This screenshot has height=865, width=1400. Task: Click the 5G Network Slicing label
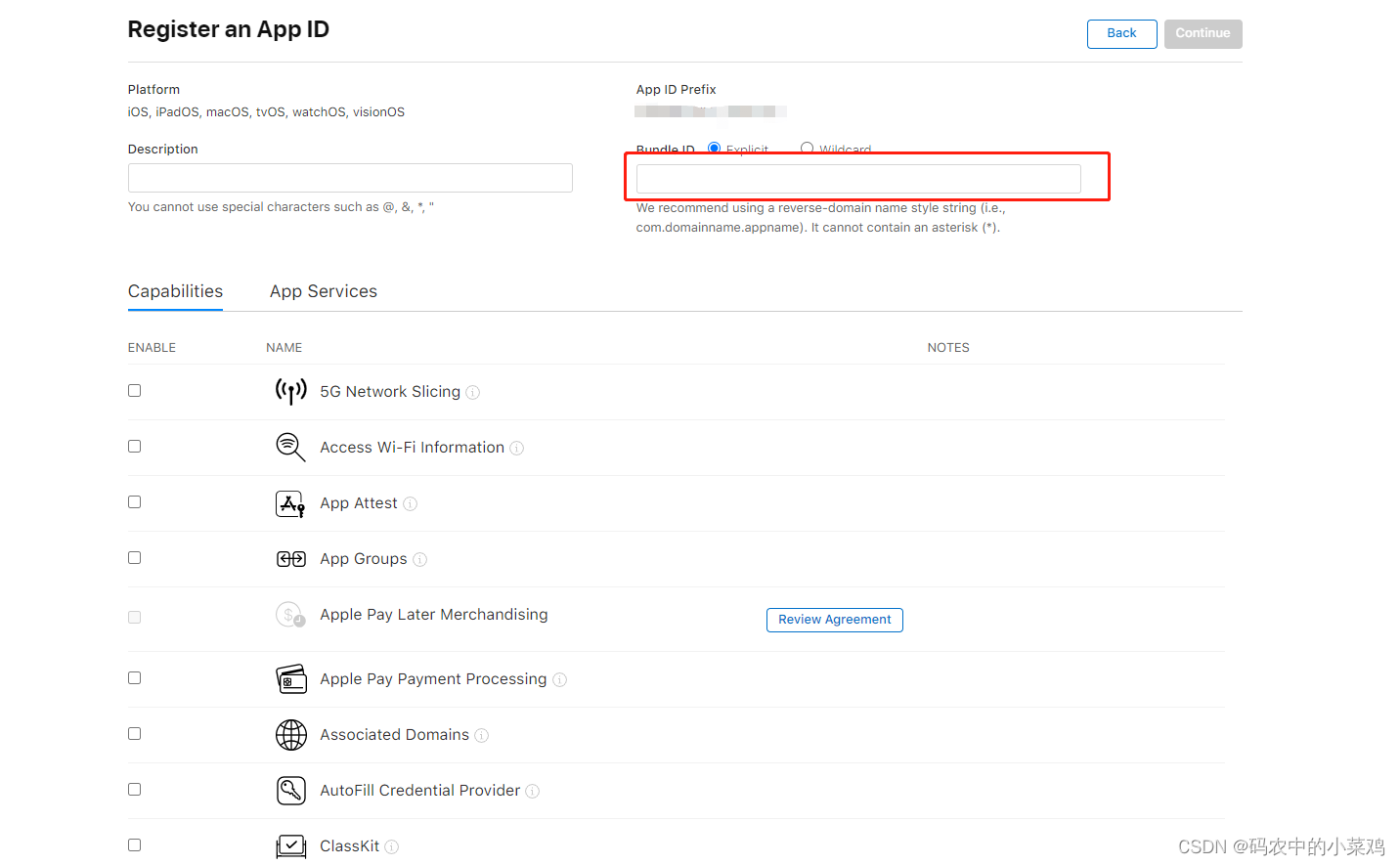(390, 392)
